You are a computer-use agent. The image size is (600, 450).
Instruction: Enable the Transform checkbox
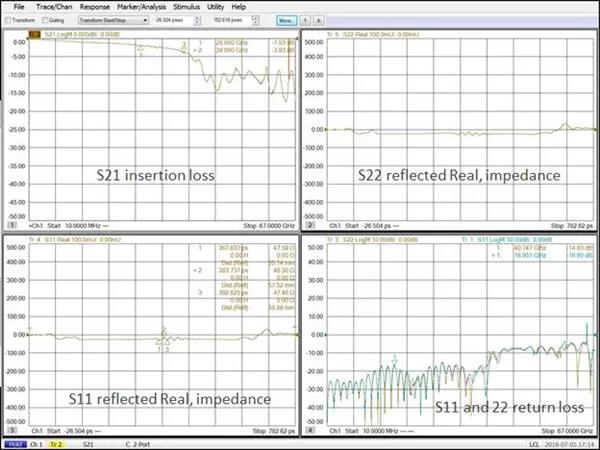pyautogui.click(x=9, y=19)
